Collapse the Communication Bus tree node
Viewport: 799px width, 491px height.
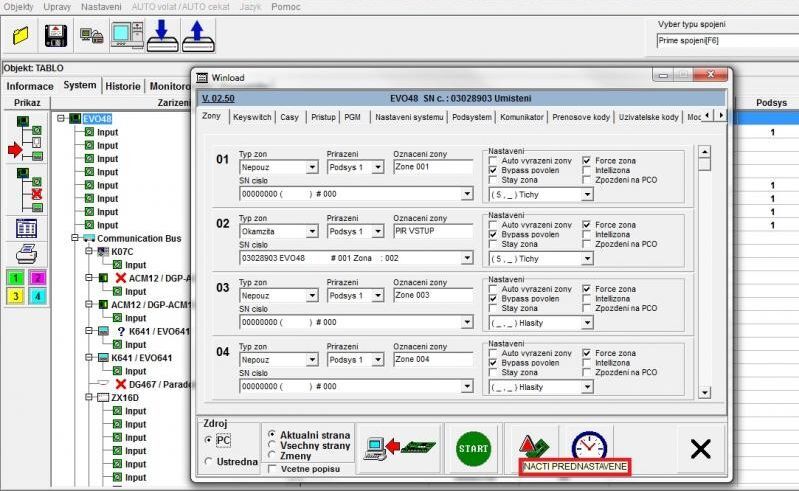pyautogui.click(x=74, y=237)
